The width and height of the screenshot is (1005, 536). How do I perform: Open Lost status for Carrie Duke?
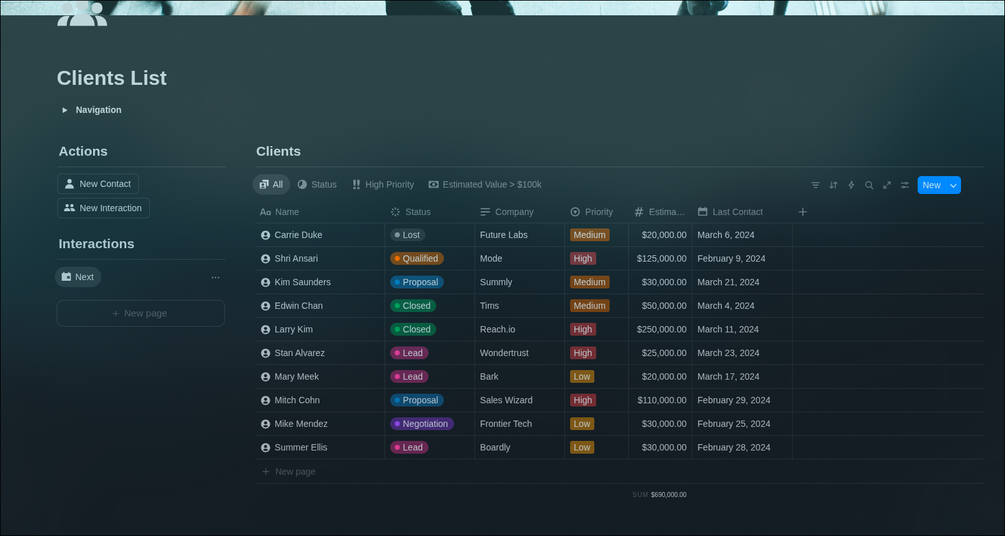point(408,235)
